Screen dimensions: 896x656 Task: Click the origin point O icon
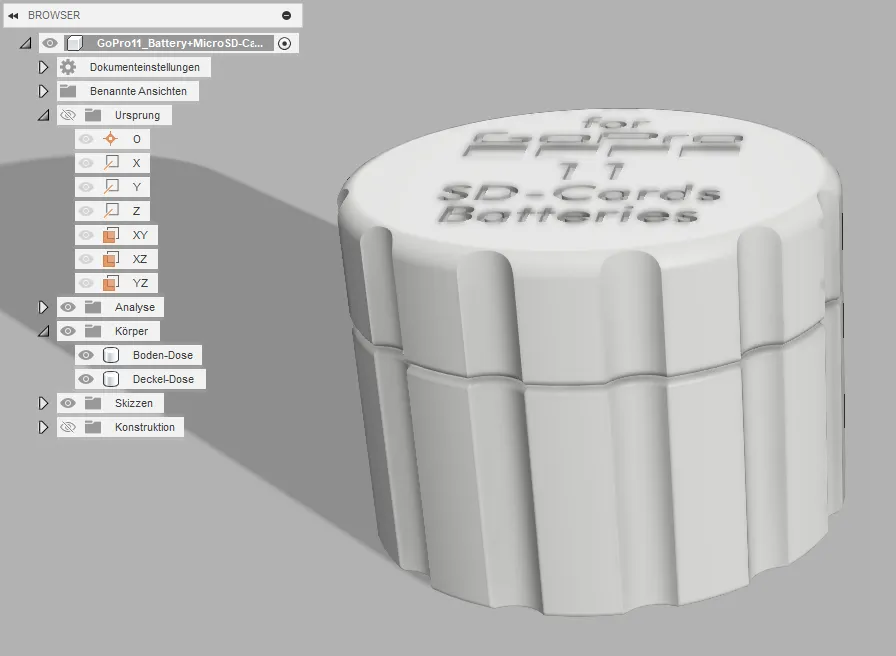click(x=110, y=139)
